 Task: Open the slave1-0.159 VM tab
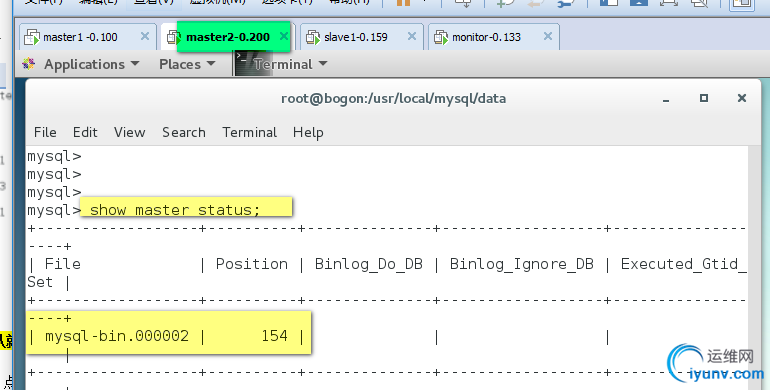pos(361,37)
